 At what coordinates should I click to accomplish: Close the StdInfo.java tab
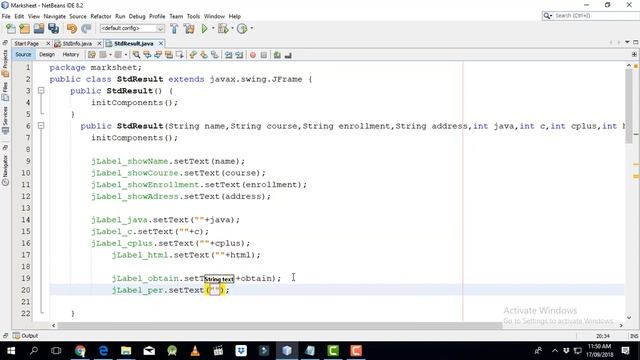[99, 43]
